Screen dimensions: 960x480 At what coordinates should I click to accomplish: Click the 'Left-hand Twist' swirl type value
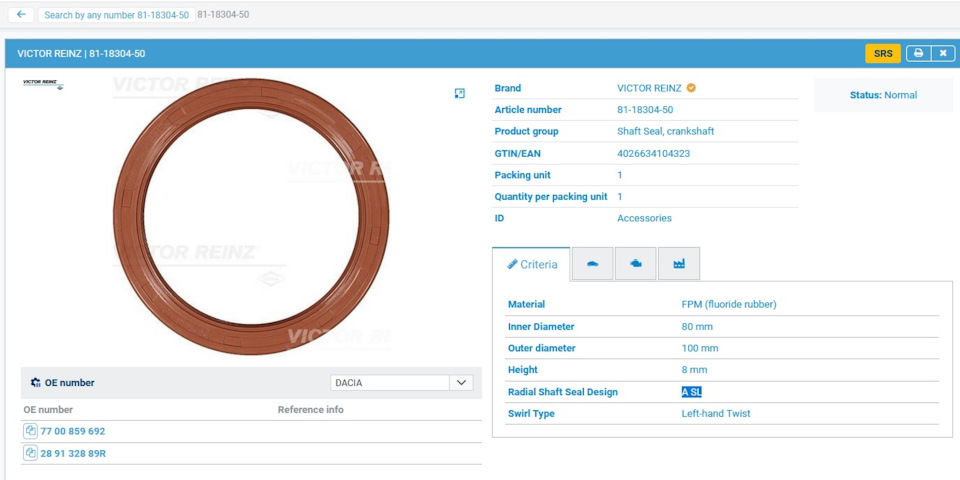click(716, 413)
